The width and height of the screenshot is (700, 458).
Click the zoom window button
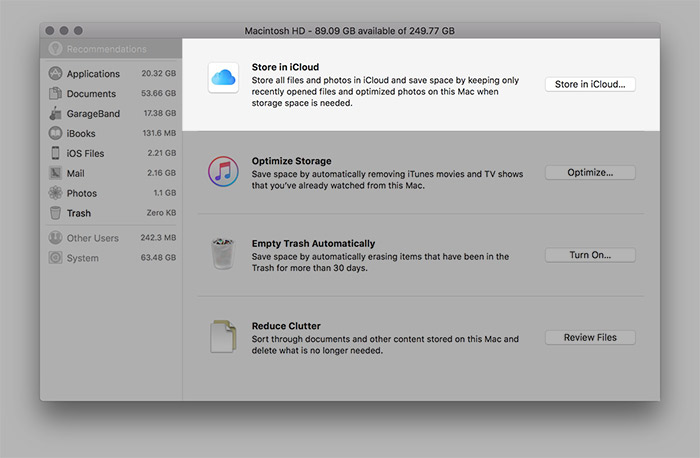[x=78, y=30]
